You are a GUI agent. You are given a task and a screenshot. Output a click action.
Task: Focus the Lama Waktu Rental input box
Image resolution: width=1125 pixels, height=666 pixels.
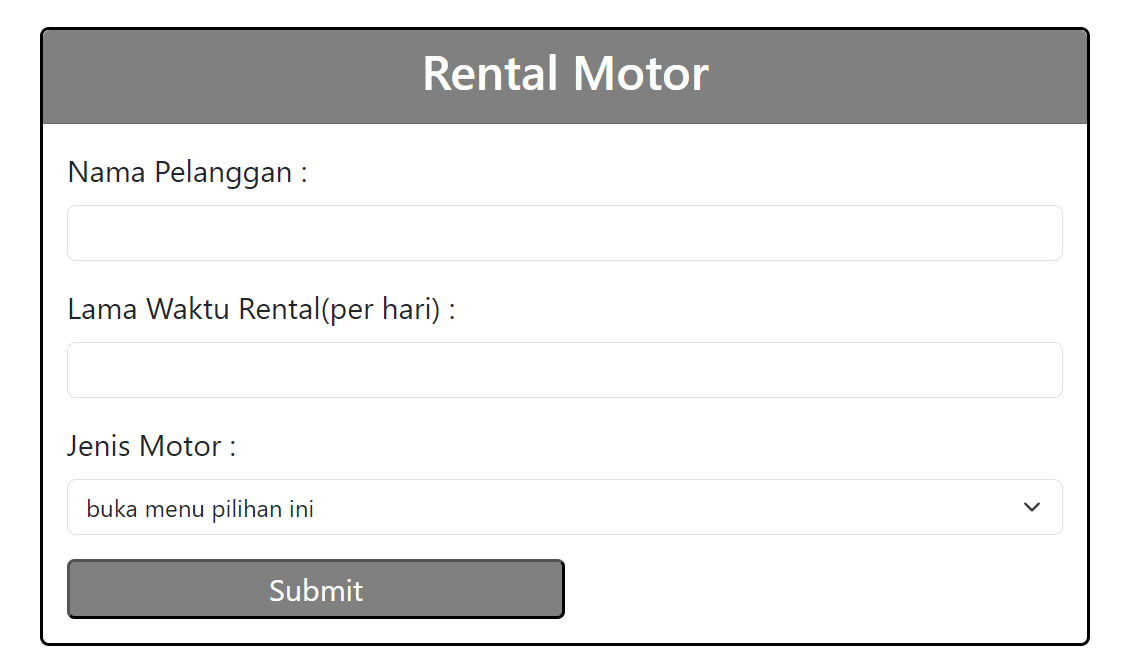pyautogui.click(x=564, y=370)
